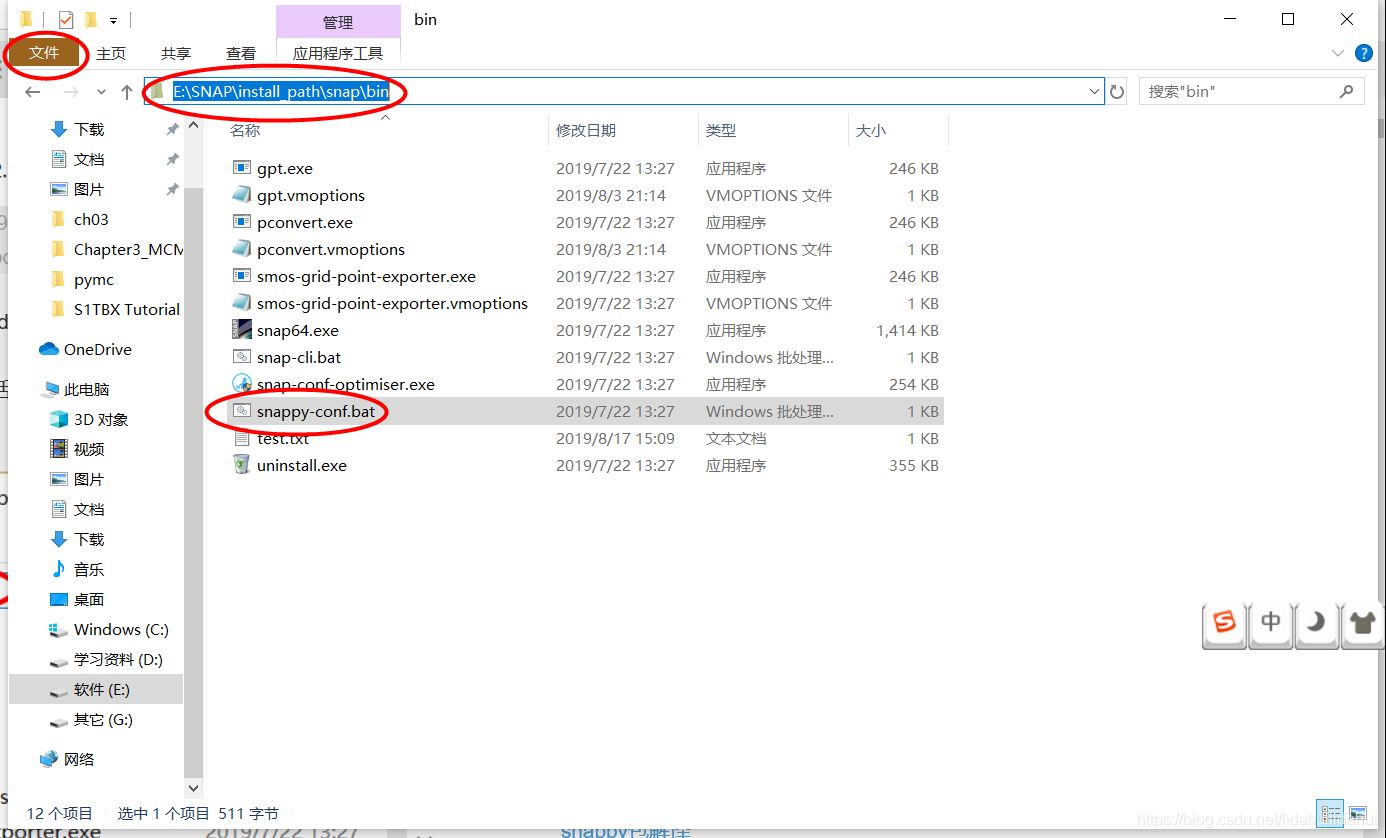Select the gpt.vmoptions file icon

click(241, 195)
